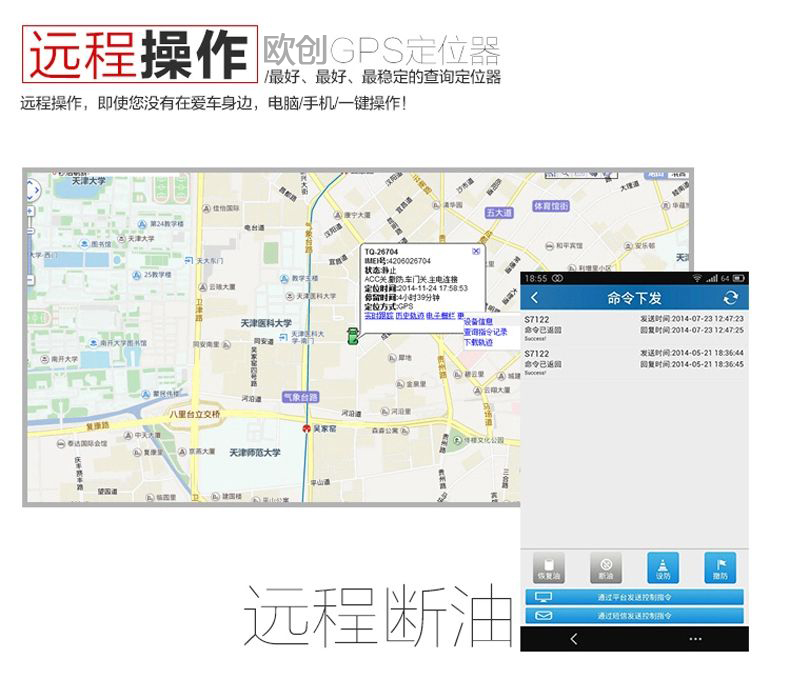Click the map zoom-in plus button
Image resolution: width=790 pixels, height=679 pixels.
pyautogui.click(x=30, y=211)
